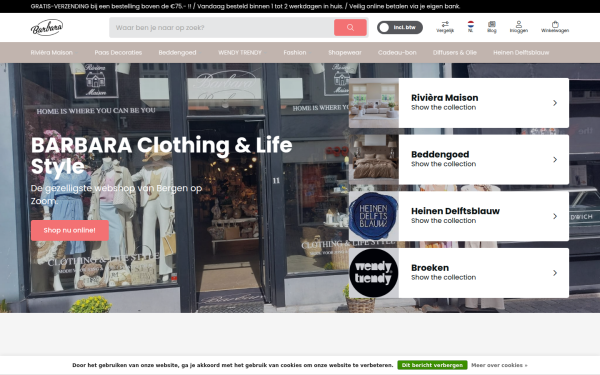Image resolution: width=600 pixels, height=375 pixels.
Task: Open the Vergelijk compare icon
Action: pos(445,27)
